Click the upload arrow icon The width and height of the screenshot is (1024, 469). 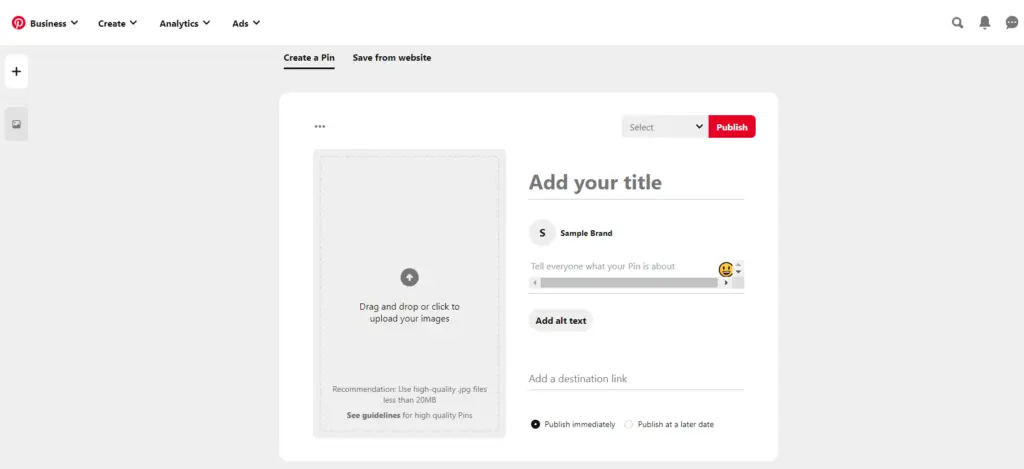pos(409,278)
